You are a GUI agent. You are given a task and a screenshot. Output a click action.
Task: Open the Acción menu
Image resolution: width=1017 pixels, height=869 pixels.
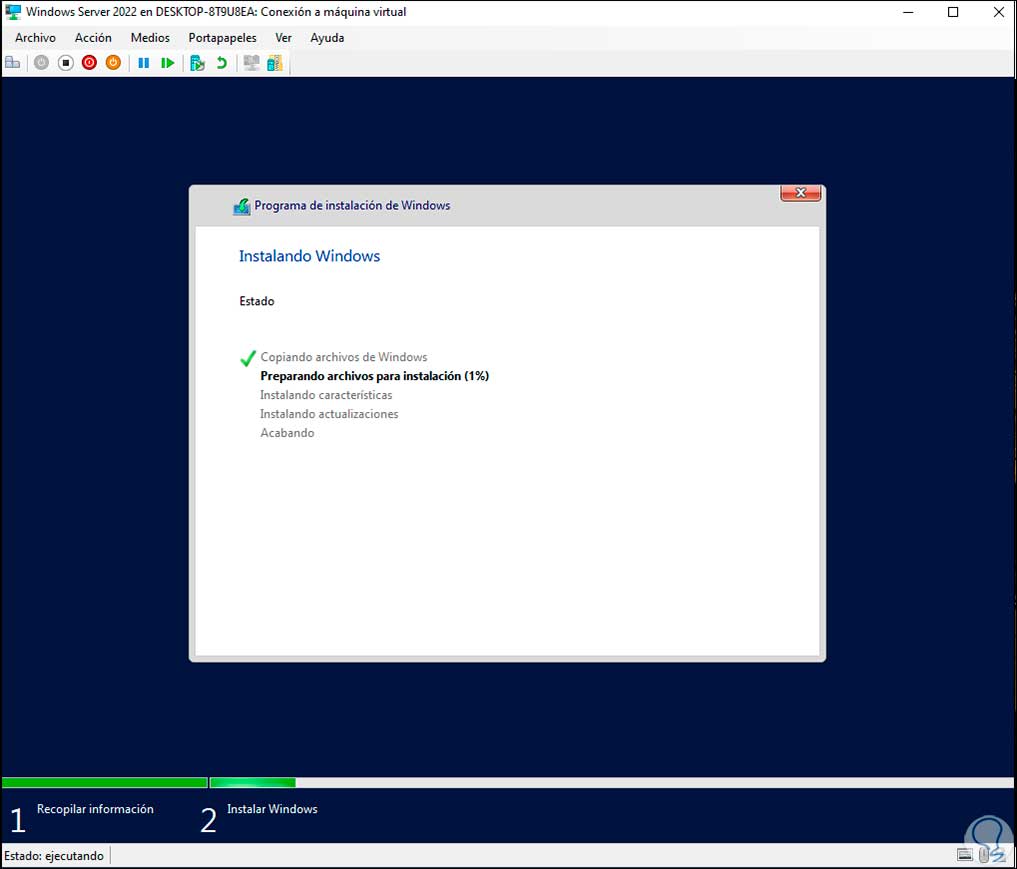93,38
